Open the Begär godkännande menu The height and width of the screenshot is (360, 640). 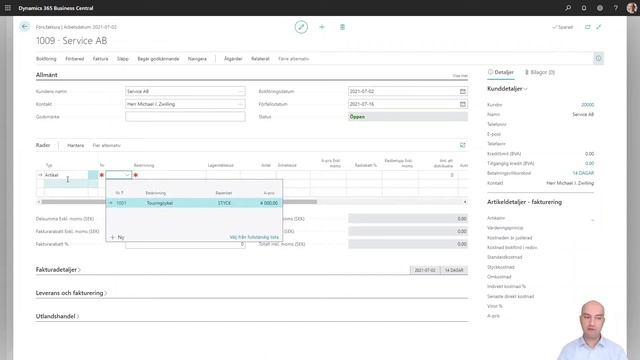tap(158, 59)
